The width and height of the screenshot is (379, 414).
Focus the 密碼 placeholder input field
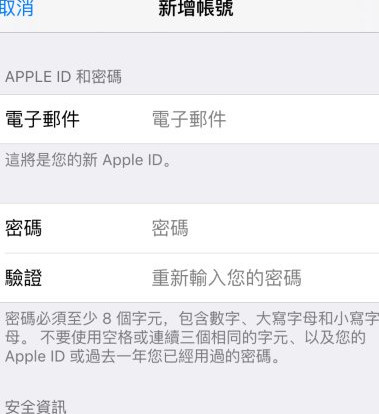click(x=265, y=228)
